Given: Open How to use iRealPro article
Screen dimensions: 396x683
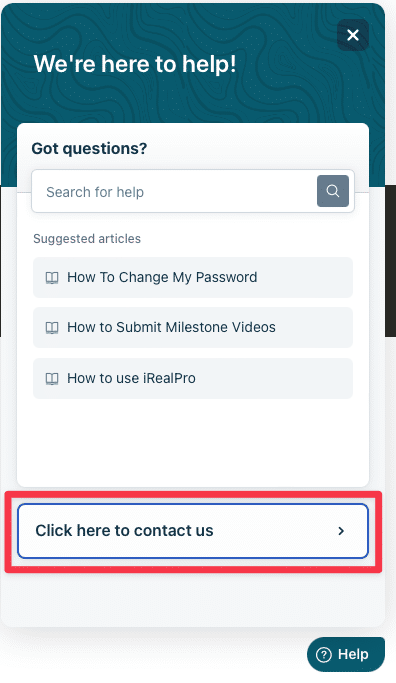Looking at the screenshot, I should click(x=193, y=379).
